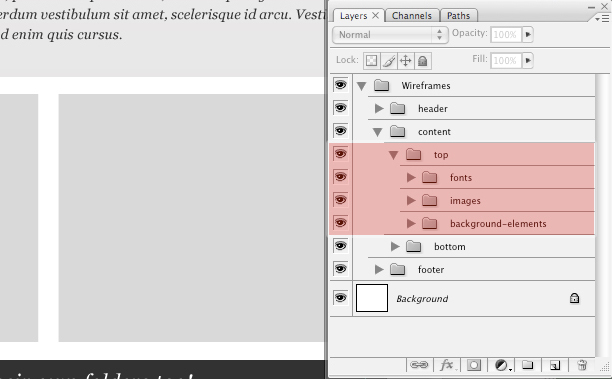The width and height of the screenshot is (612, 379).
Task: Collapse the content group
Action: (377, 132)
